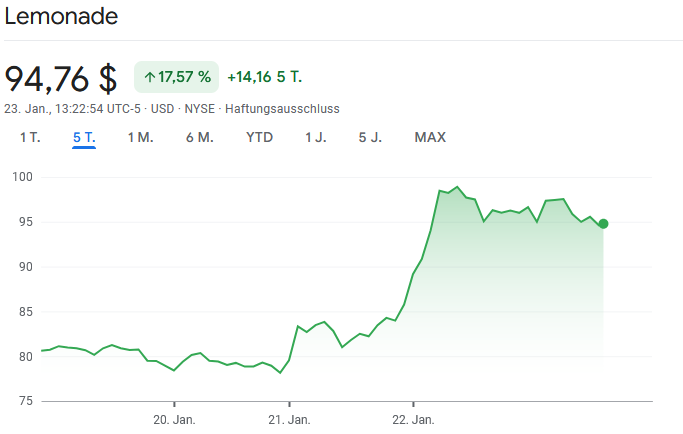Click the 23. Jan., 13:22:54 UTC-5 timestamp
683x434 pixels.
72,108
